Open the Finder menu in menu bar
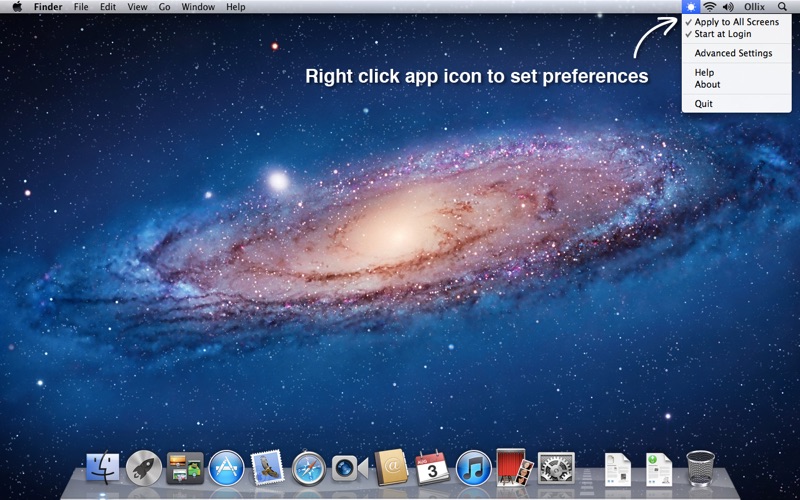800x500 pixels. click(x=48, y=7)
